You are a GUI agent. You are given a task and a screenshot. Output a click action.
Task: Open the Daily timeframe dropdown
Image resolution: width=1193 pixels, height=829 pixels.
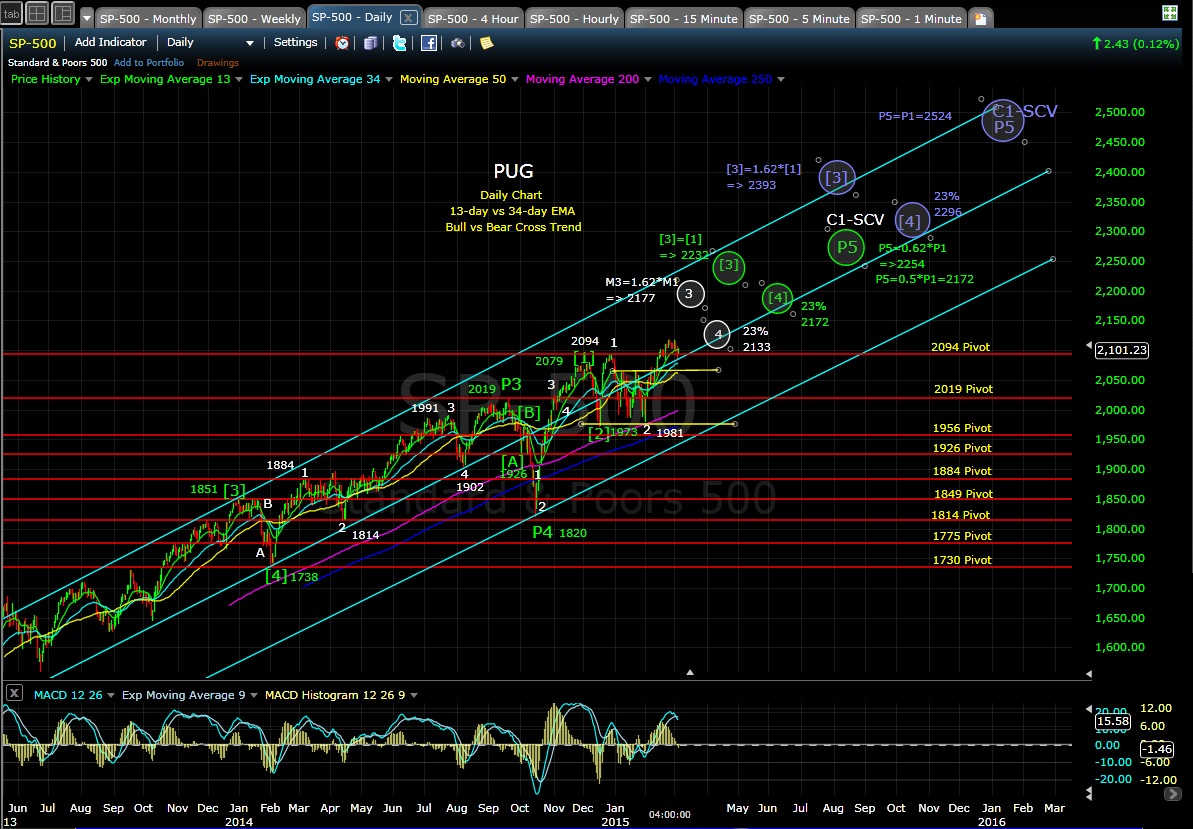(x=210, y=43)
